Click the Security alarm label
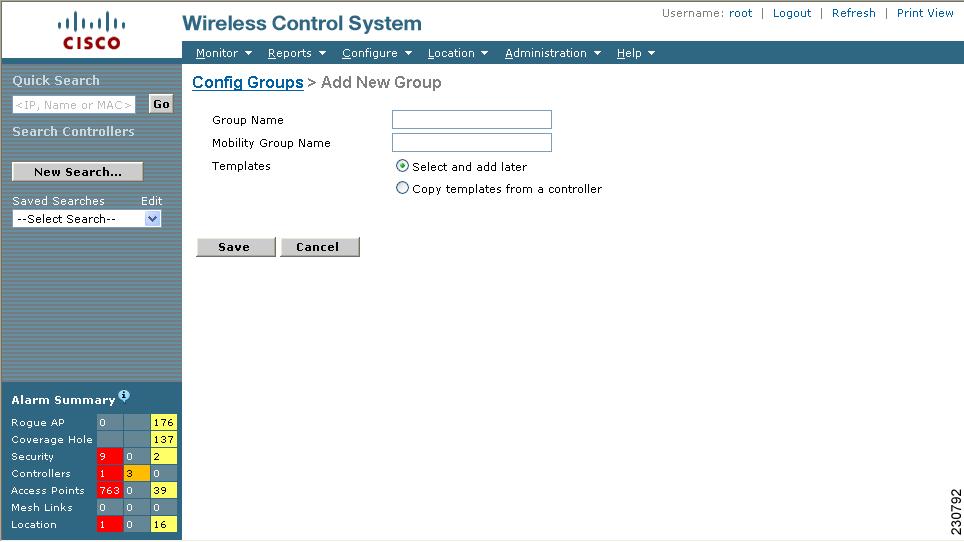 coord(32,457)
